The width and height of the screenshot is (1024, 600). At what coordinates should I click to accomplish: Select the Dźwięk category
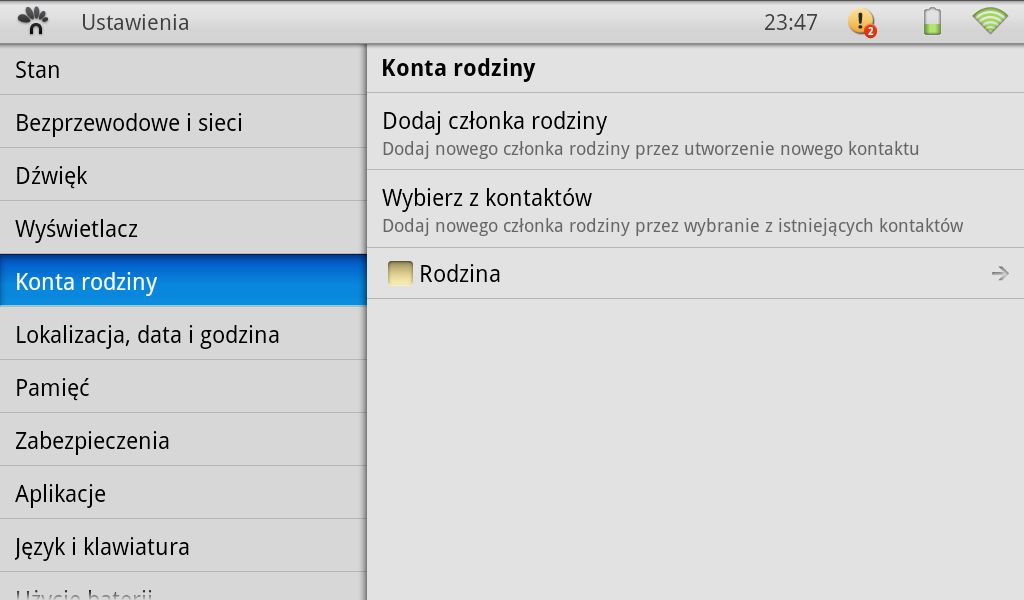[183, 176]
